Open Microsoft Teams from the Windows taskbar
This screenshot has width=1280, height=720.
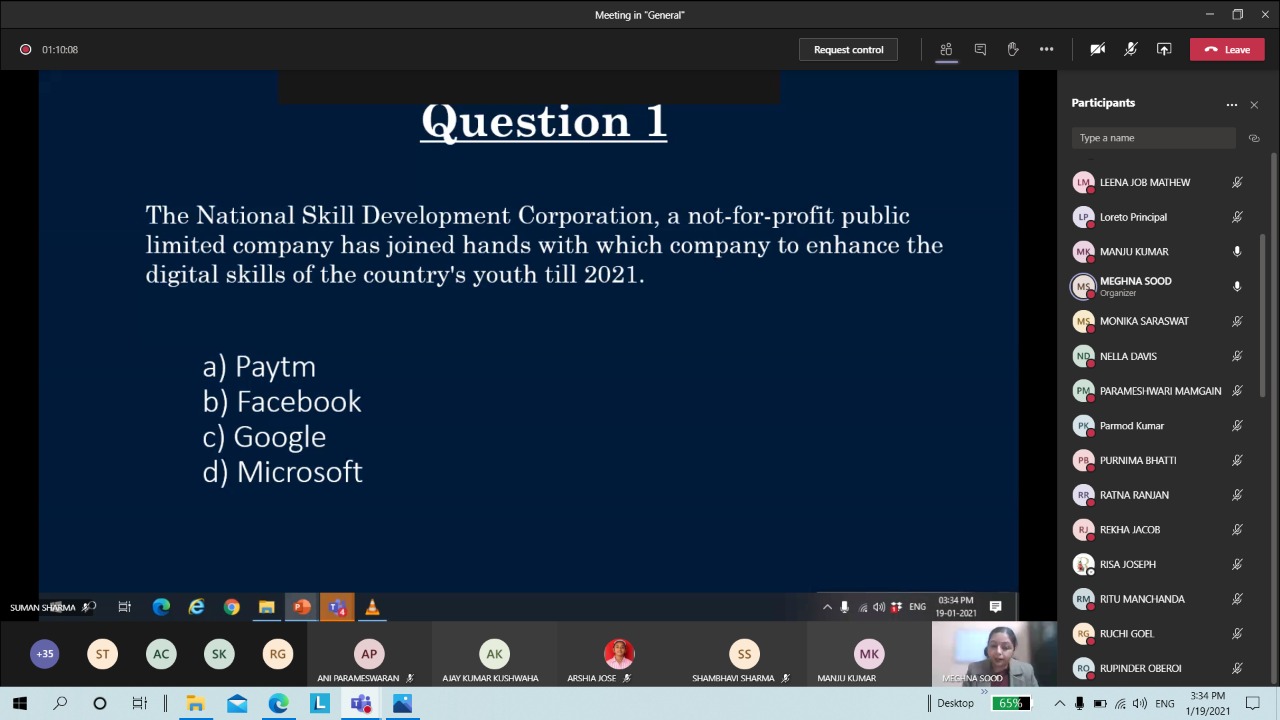click(x=361, y=704)
